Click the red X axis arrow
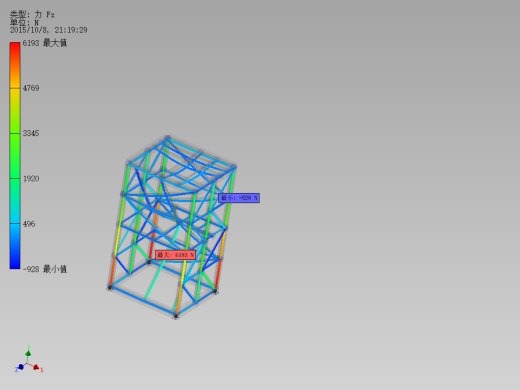Screen dimensions: 520x390 click(x=36, y=367)
